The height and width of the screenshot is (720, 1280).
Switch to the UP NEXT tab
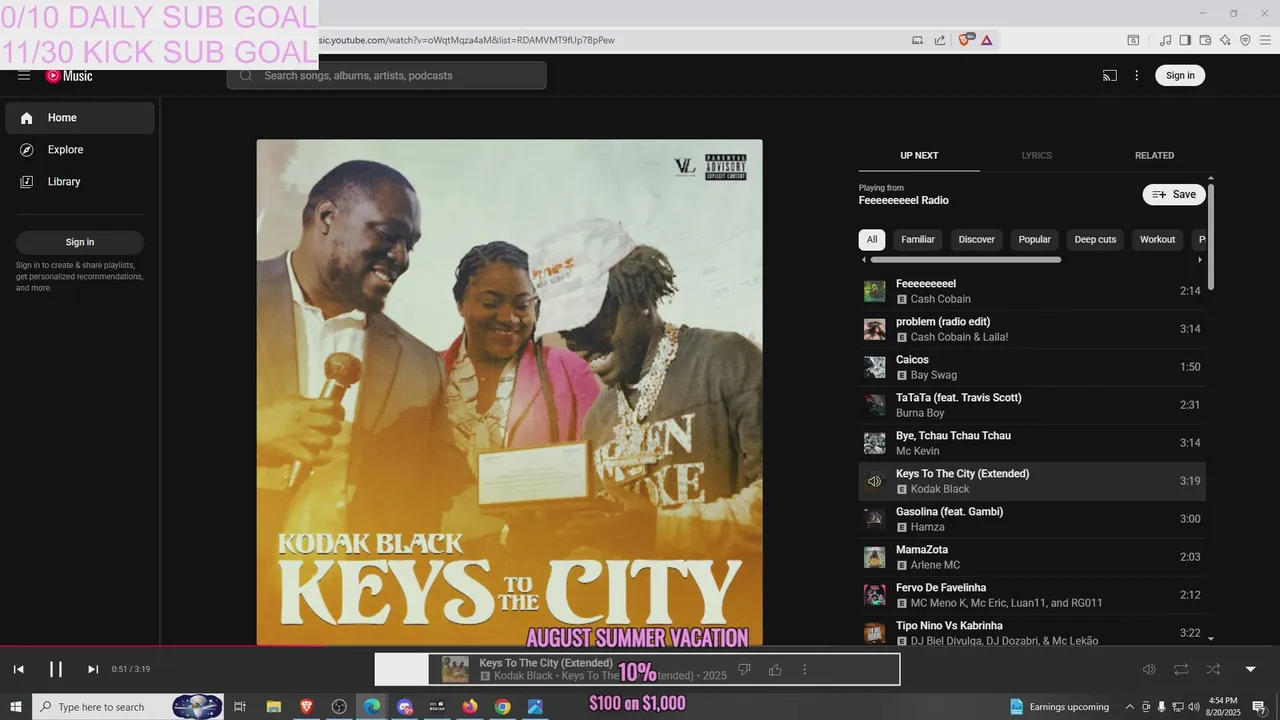(919, 156)
